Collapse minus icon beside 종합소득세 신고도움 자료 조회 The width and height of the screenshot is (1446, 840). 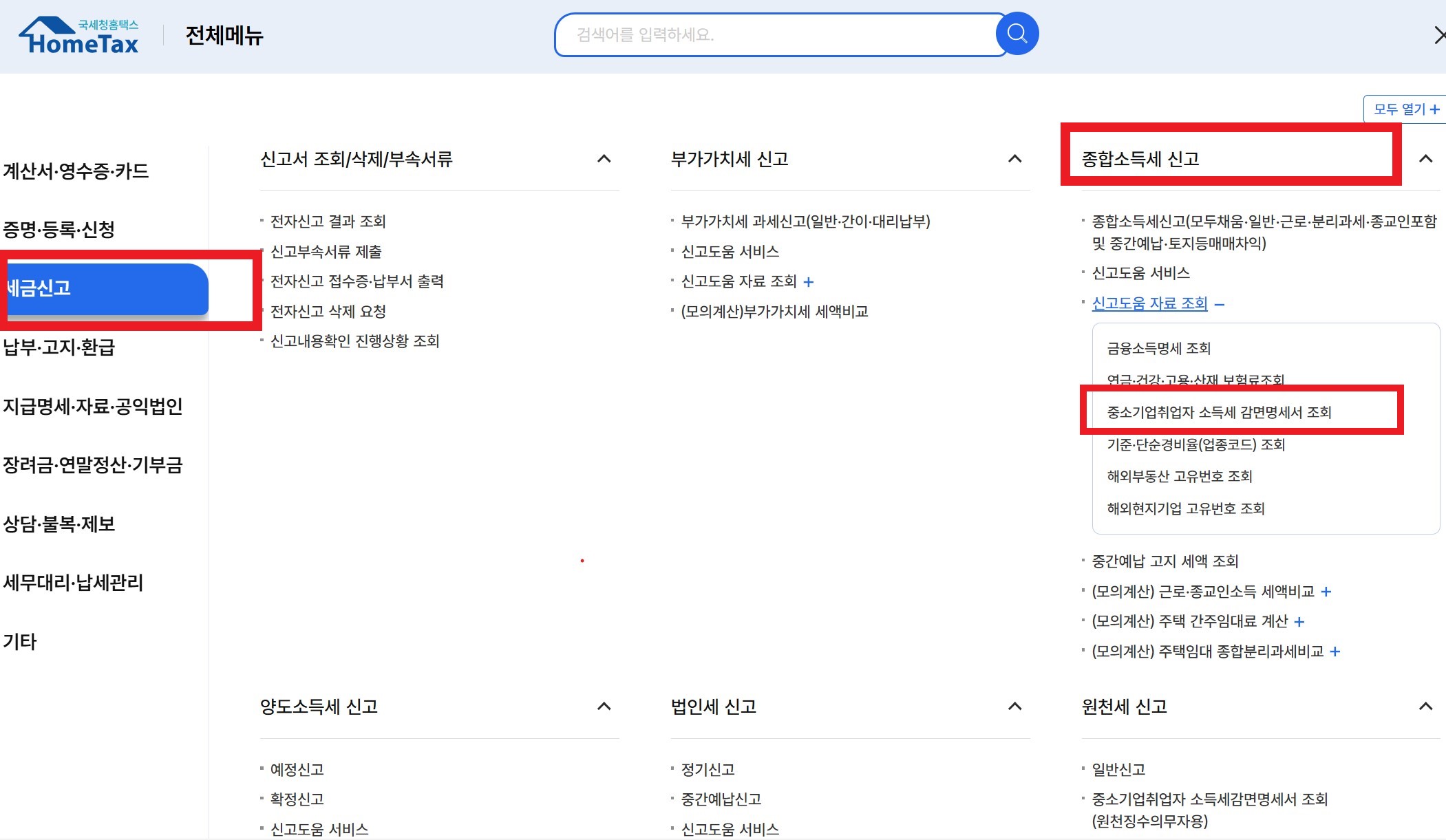point(1220,304)
